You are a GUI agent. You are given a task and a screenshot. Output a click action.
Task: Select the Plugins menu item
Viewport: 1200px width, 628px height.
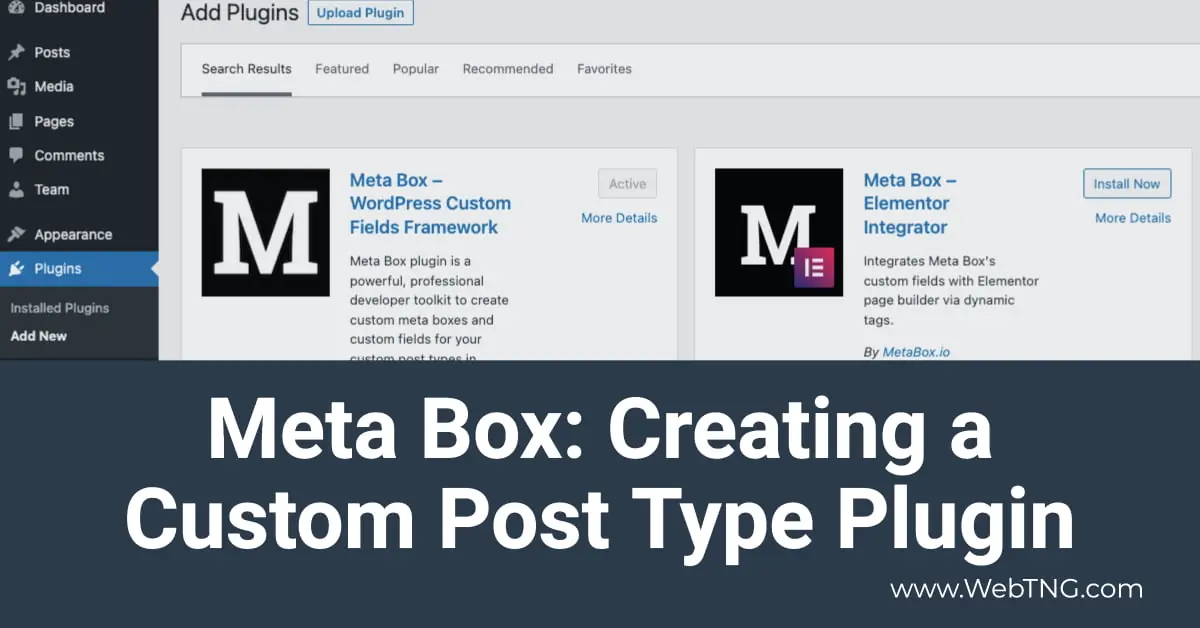(79, 268)
